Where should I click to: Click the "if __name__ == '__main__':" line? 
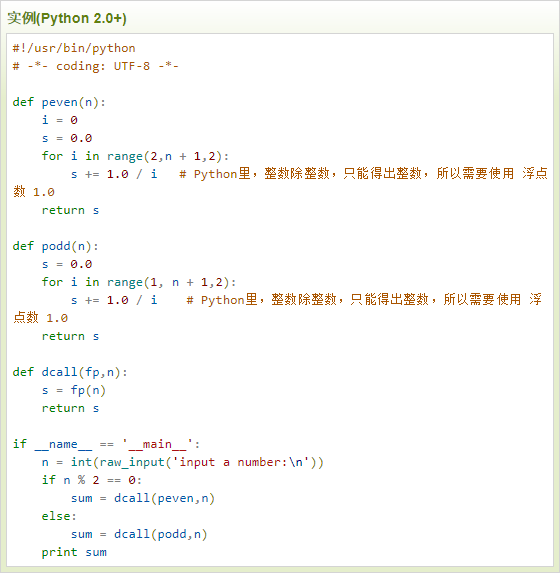tap(106, 444)
